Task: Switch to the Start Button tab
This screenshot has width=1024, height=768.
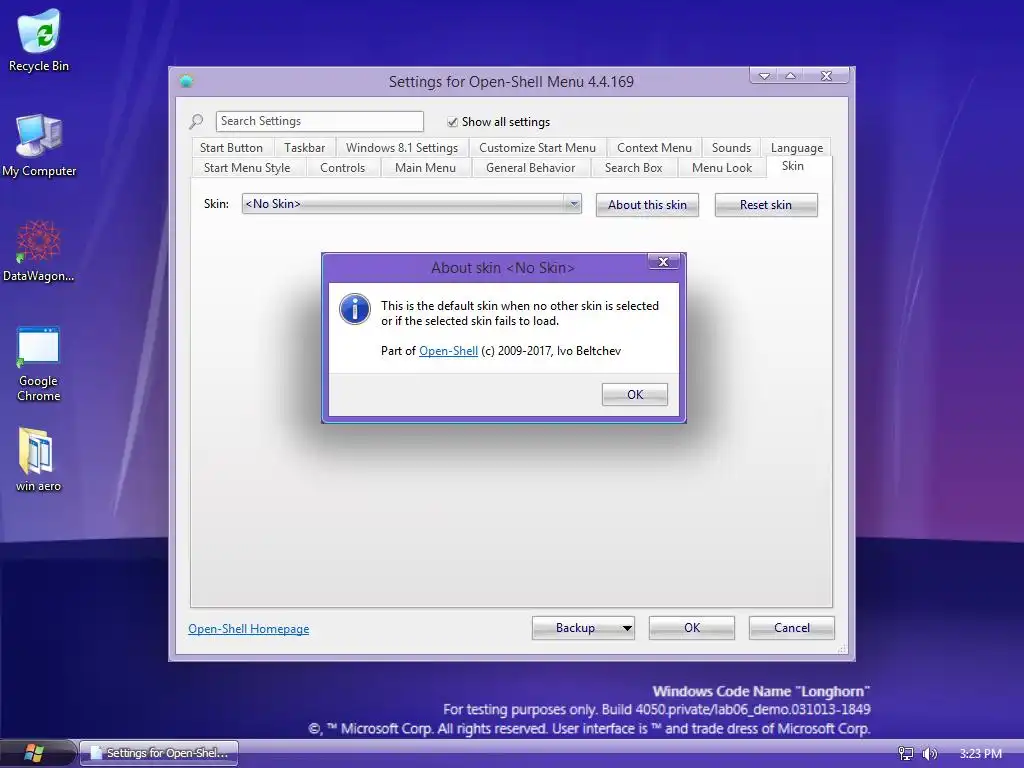Action: (231, 148)
